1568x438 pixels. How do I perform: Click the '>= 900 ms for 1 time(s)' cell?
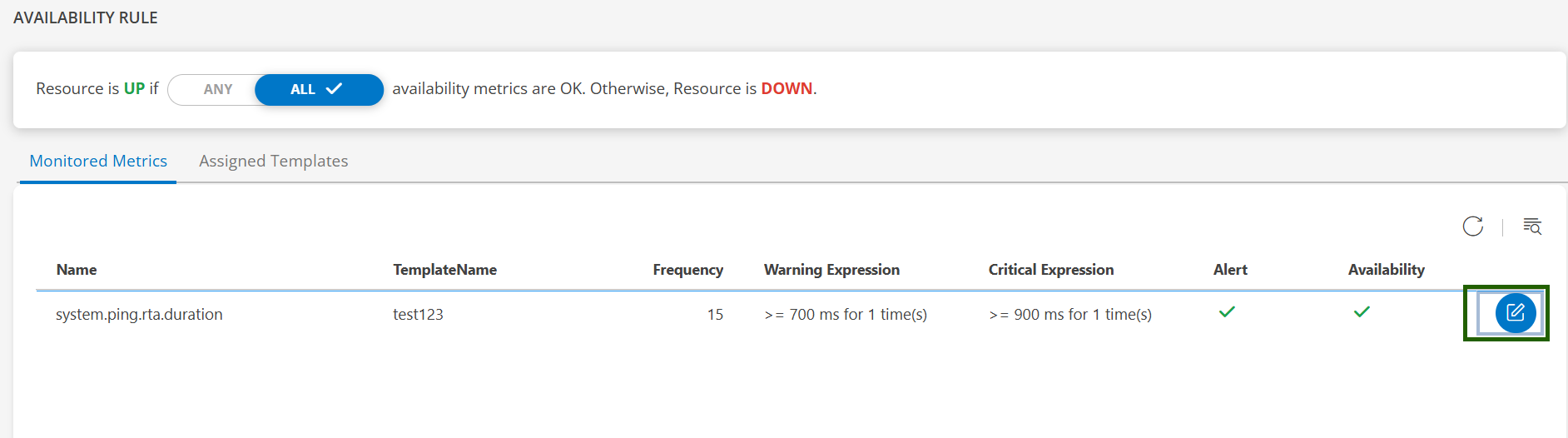click(1070, 315)
